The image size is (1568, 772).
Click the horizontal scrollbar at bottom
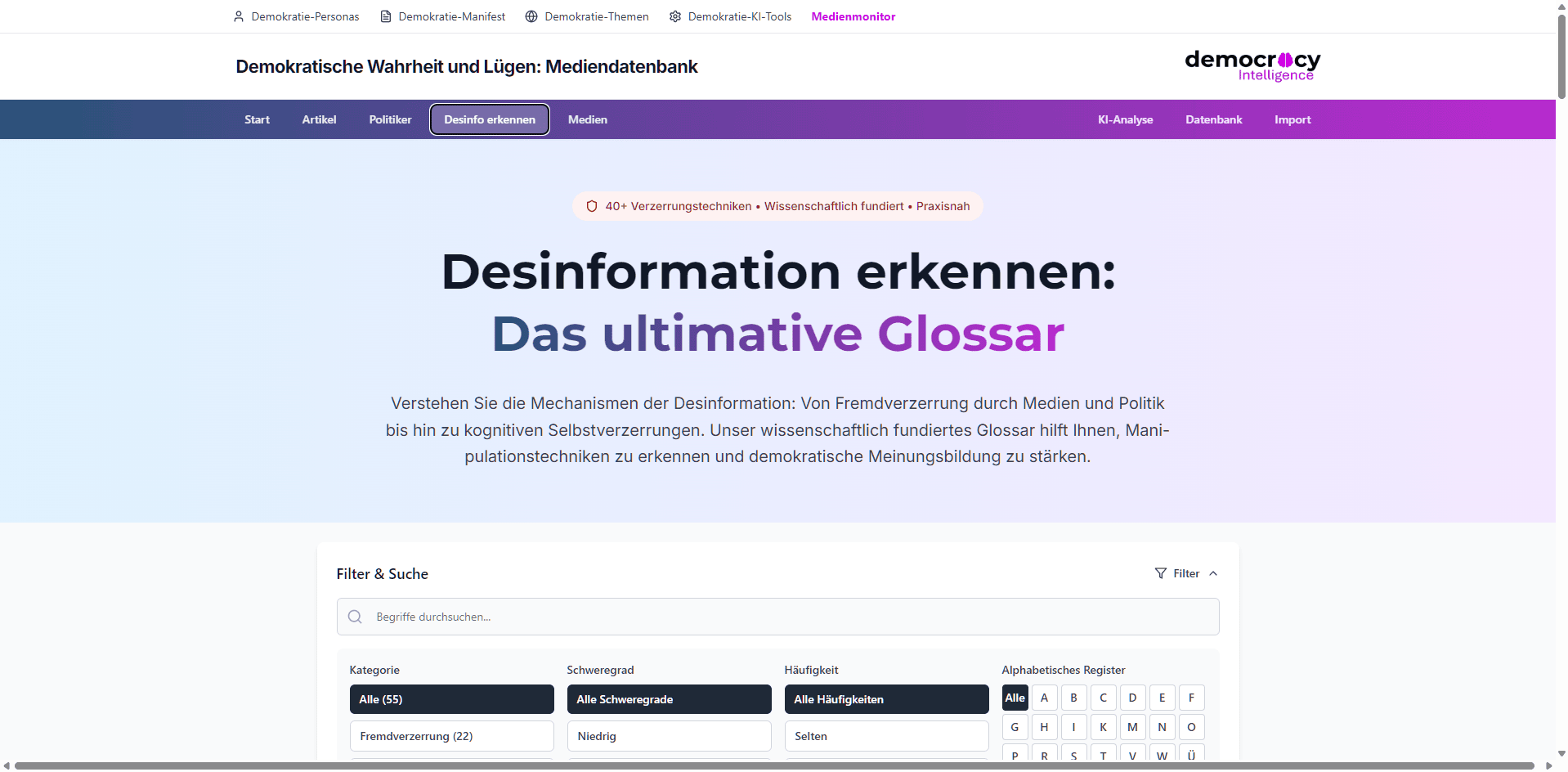point(774,765)
